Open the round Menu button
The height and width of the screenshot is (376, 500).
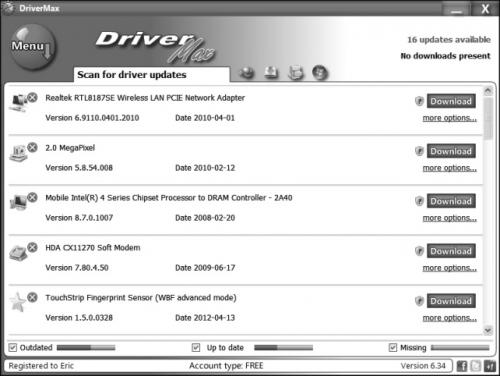coord(32,47)
